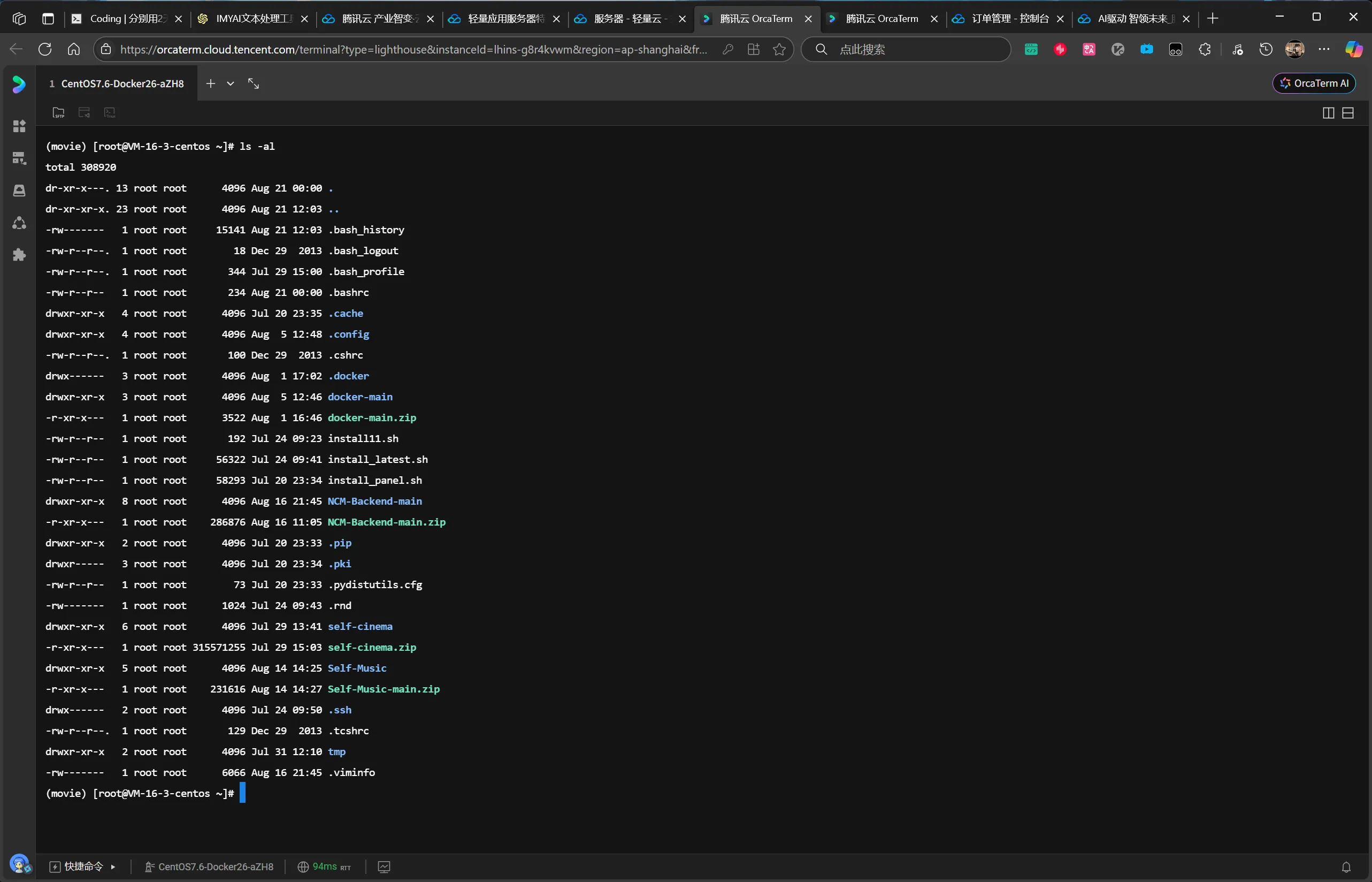
Task: Open the 快捷命令 quick commands menu
Action: [x=83, y=866]
